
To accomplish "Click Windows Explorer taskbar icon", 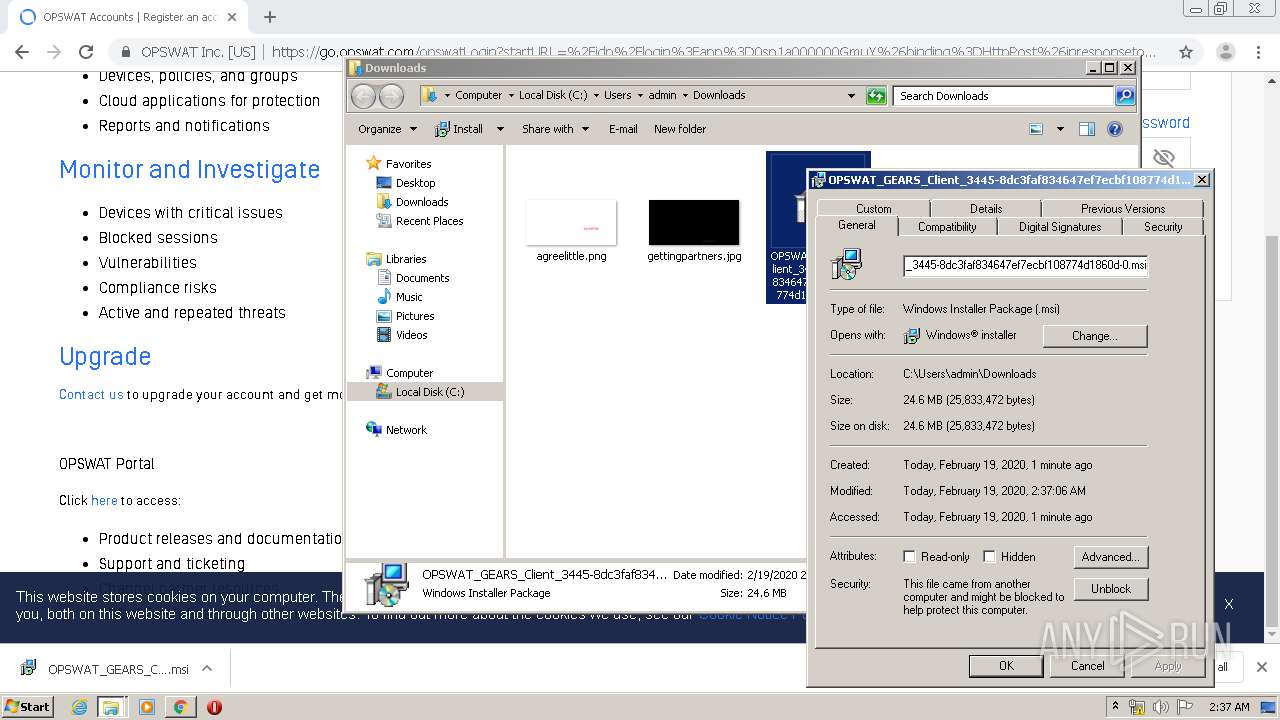I will point(111,707).
